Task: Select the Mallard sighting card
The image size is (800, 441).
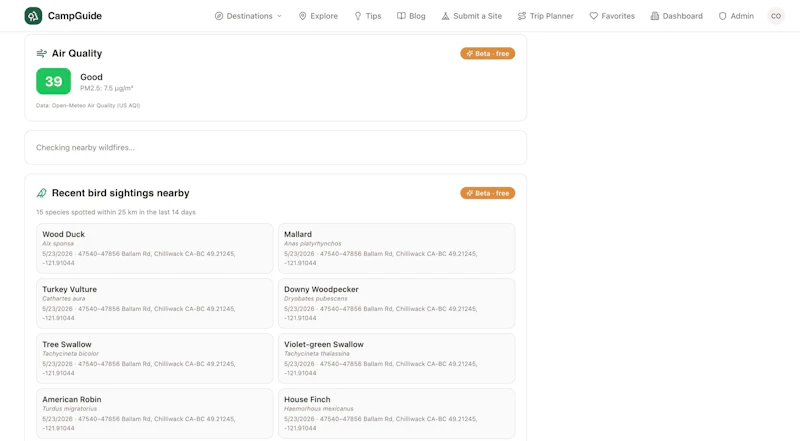Action: (396, 248)
